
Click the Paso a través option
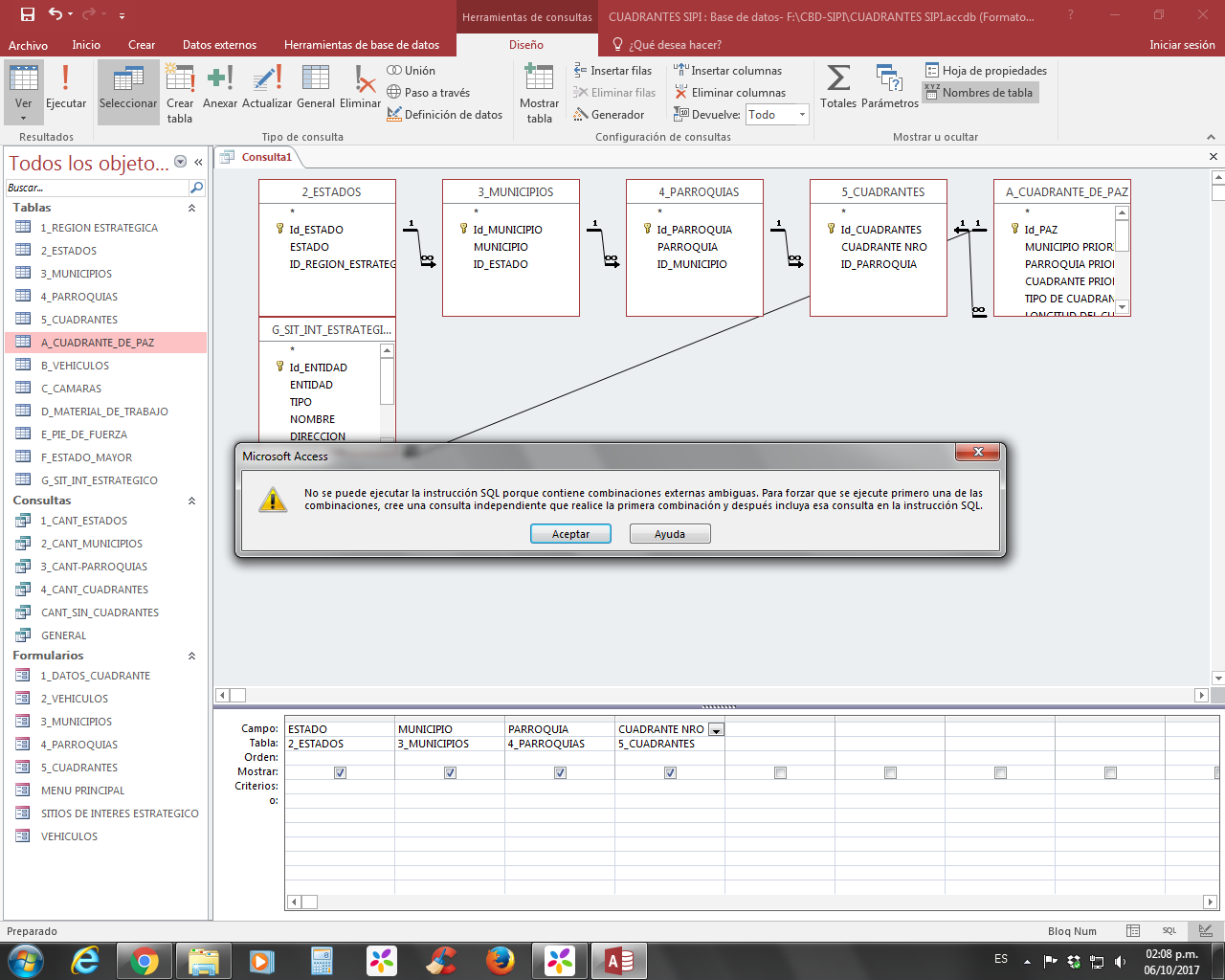point(429,93)
